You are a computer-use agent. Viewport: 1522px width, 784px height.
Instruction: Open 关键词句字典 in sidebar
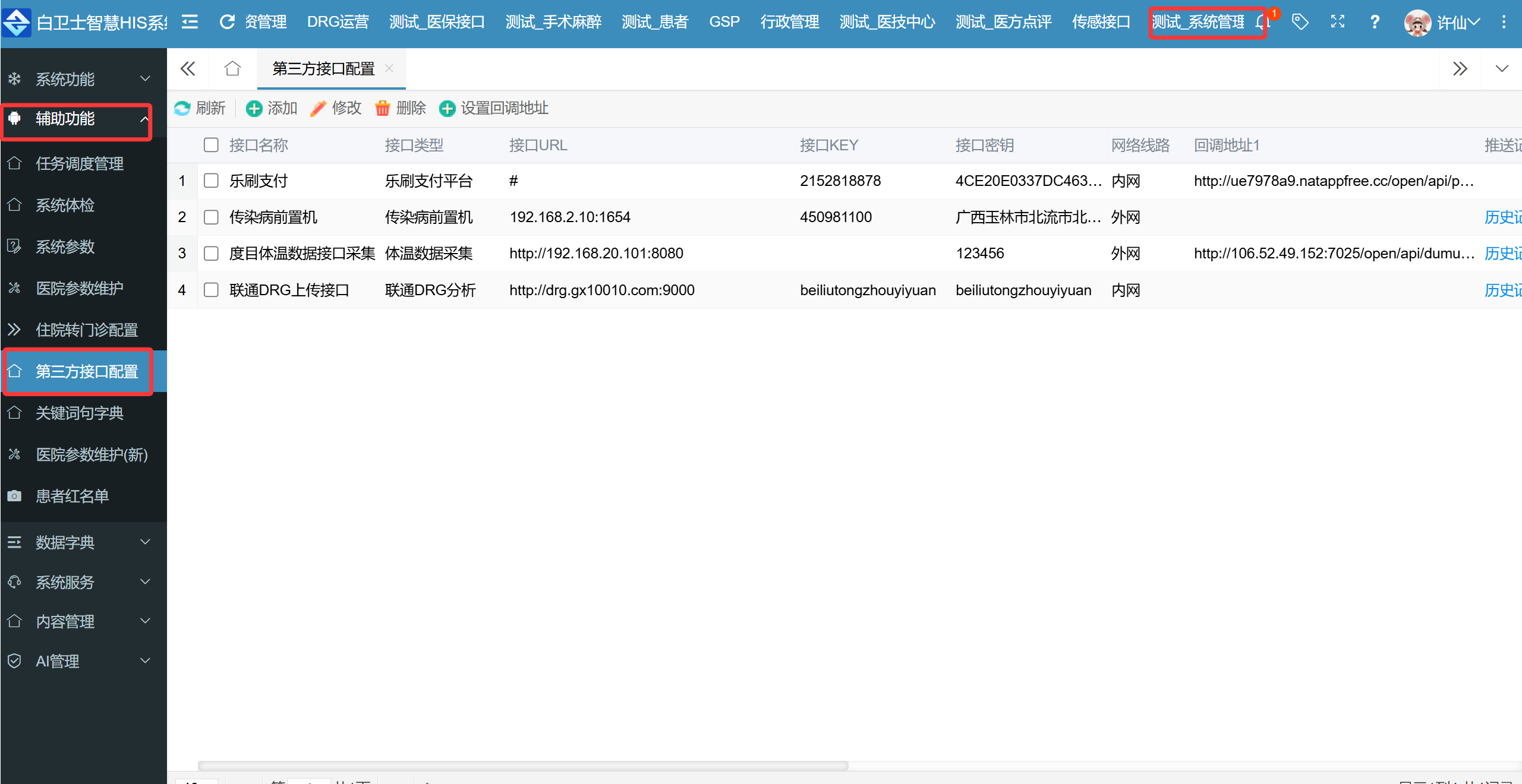[80, 413]
